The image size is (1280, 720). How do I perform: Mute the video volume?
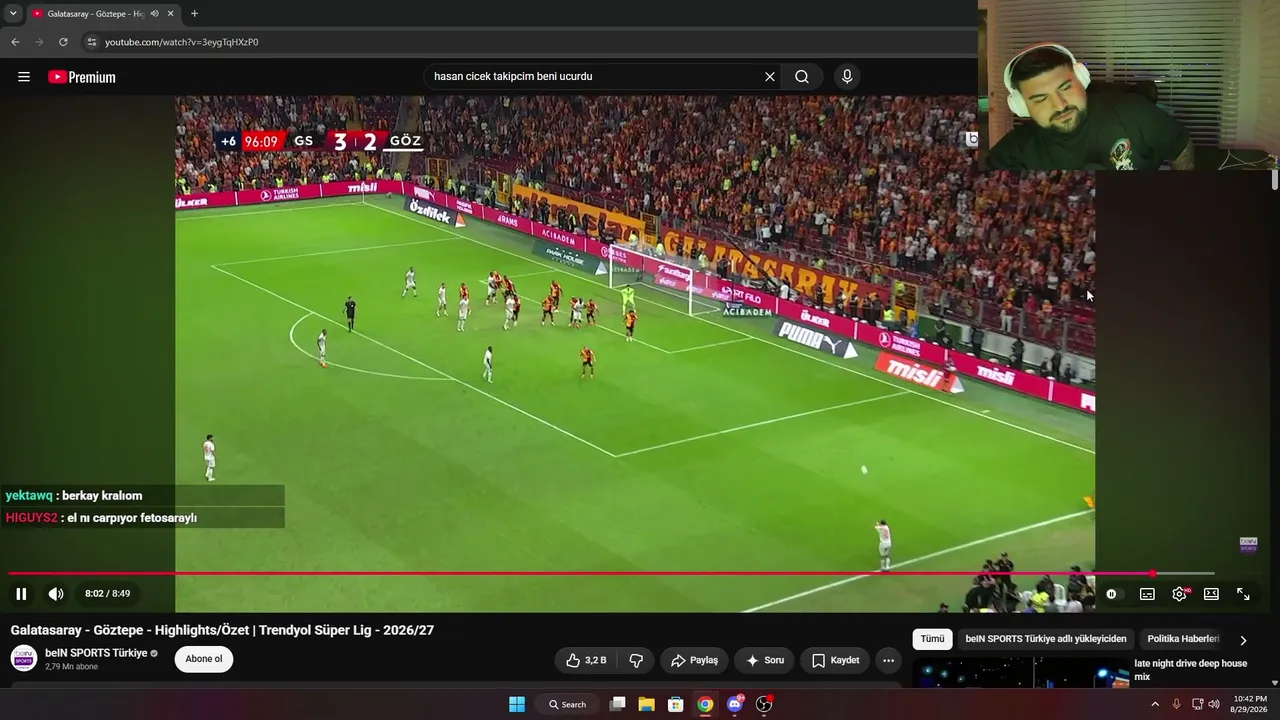pos(56,594)
